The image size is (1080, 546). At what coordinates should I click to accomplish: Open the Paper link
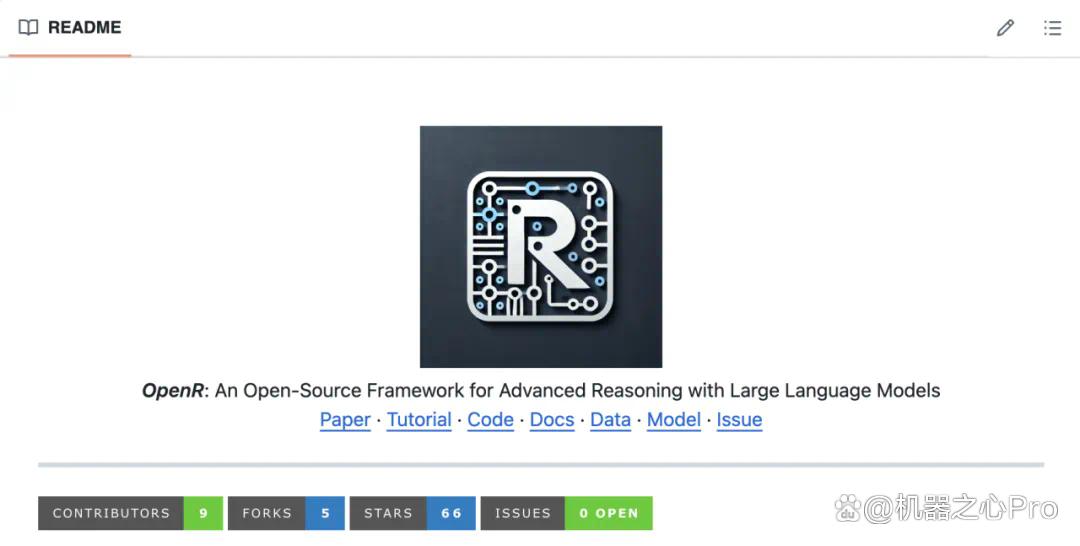[345, 419]
